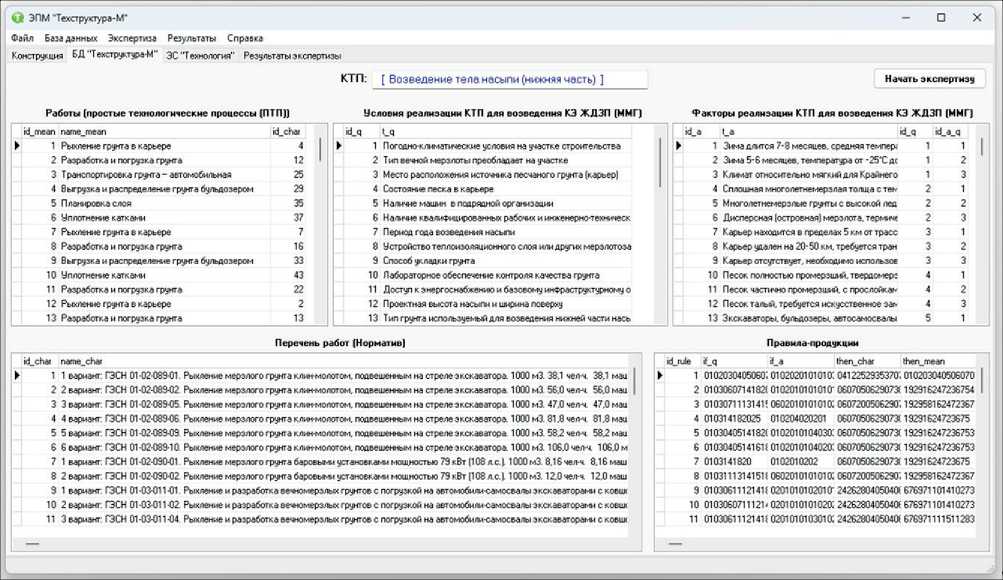The width and height of the screenshot is (1003, 580).
Task: Open the База данных menu
Action: click(71, 38)
